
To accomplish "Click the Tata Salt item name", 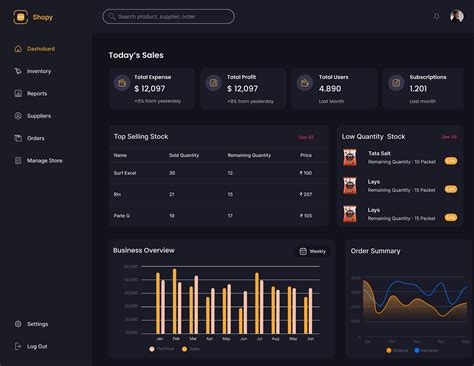I will coord(379,153).
